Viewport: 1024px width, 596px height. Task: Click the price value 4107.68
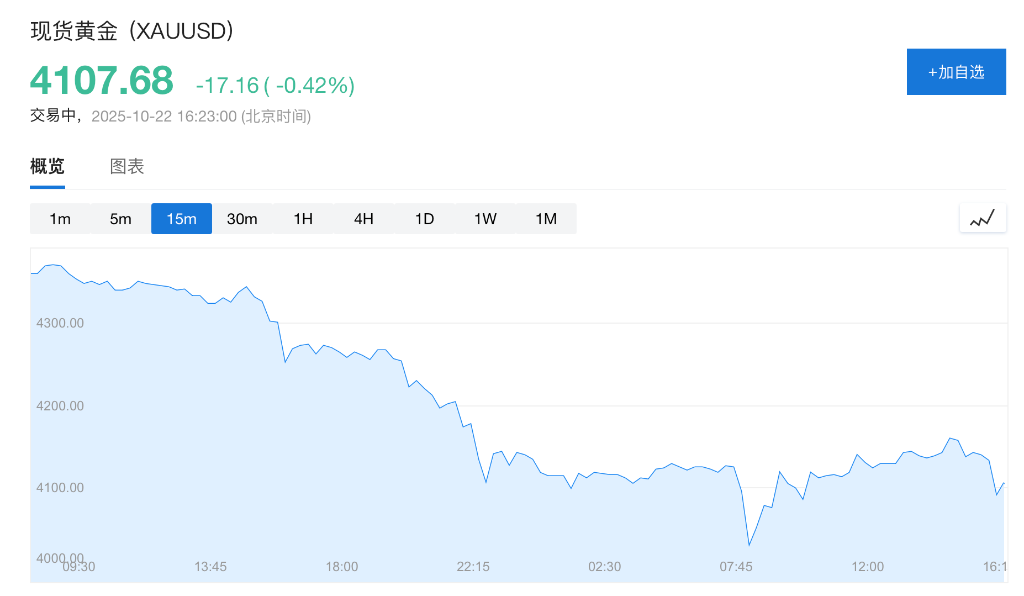click(101, 79)
